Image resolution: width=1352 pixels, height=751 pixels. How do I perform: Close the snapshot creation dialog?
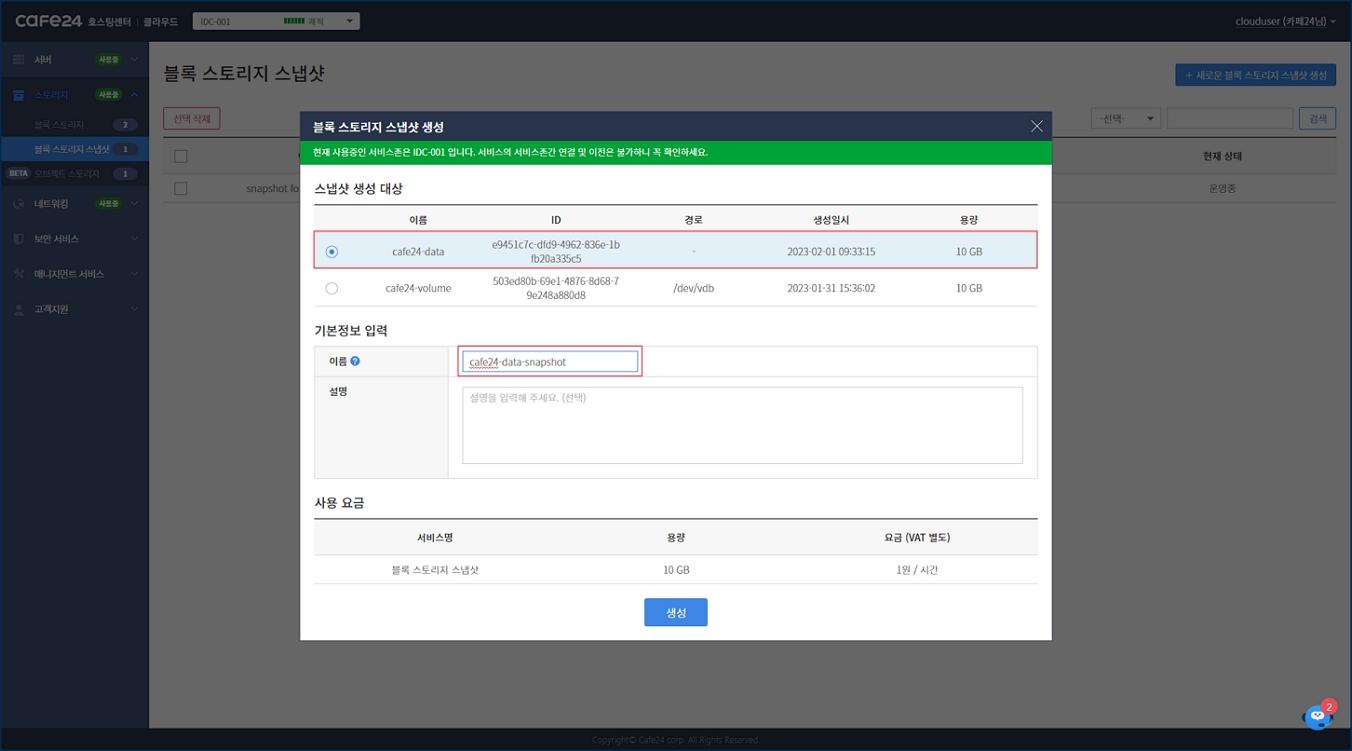point(1036,126)
